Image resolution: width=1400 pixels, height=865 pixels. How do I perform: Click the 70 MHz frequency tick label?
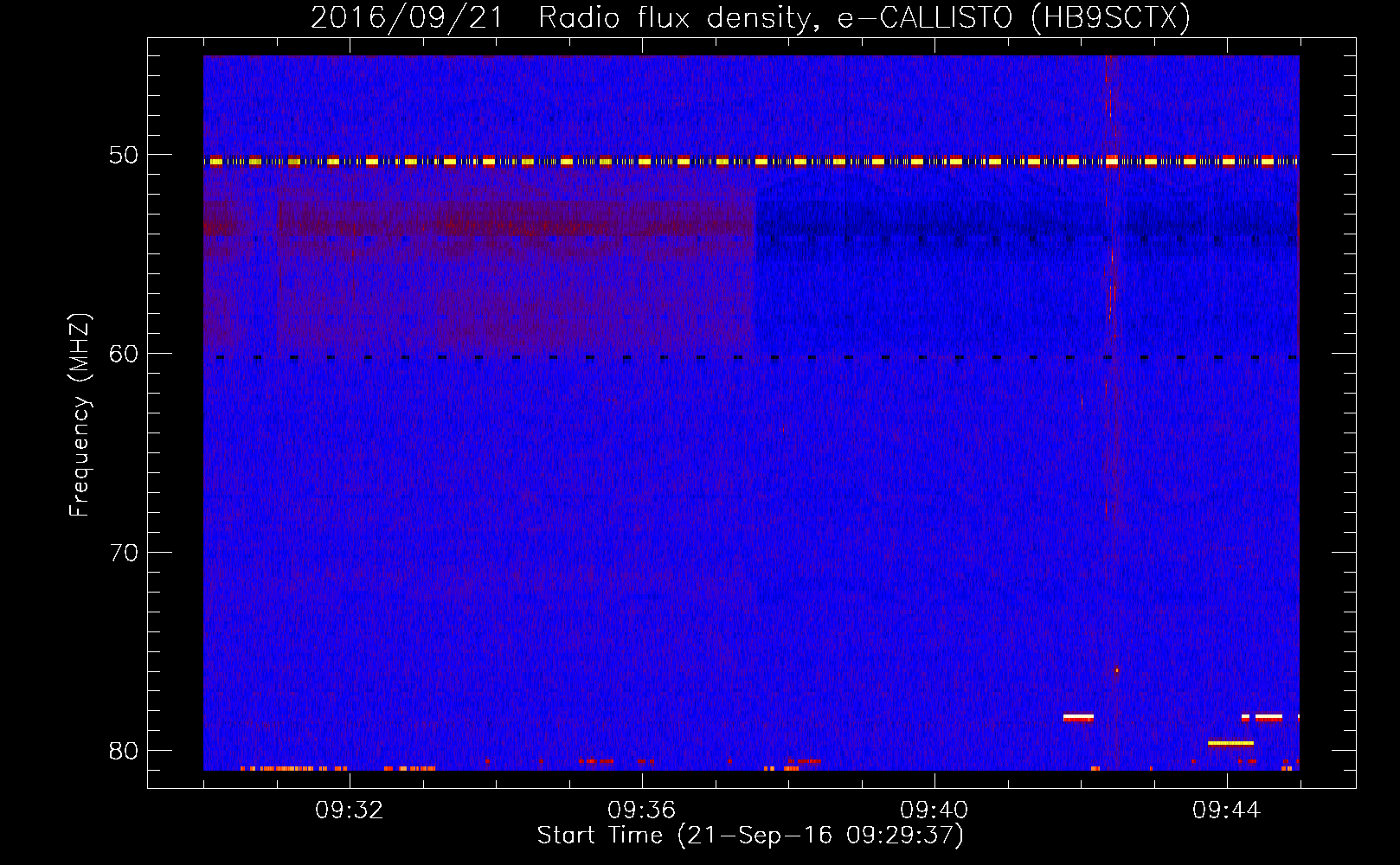point(124,552)
